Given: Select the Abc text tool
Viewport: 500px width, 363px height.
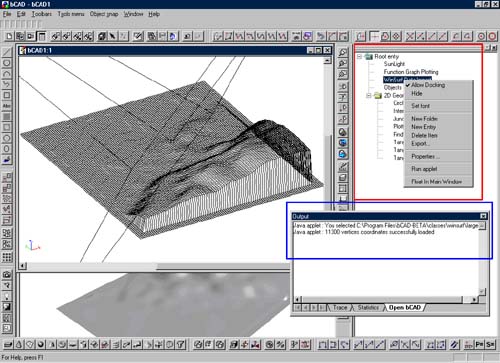Looking at the screenshot, I should pyautogui.click(x=7, y=106).
